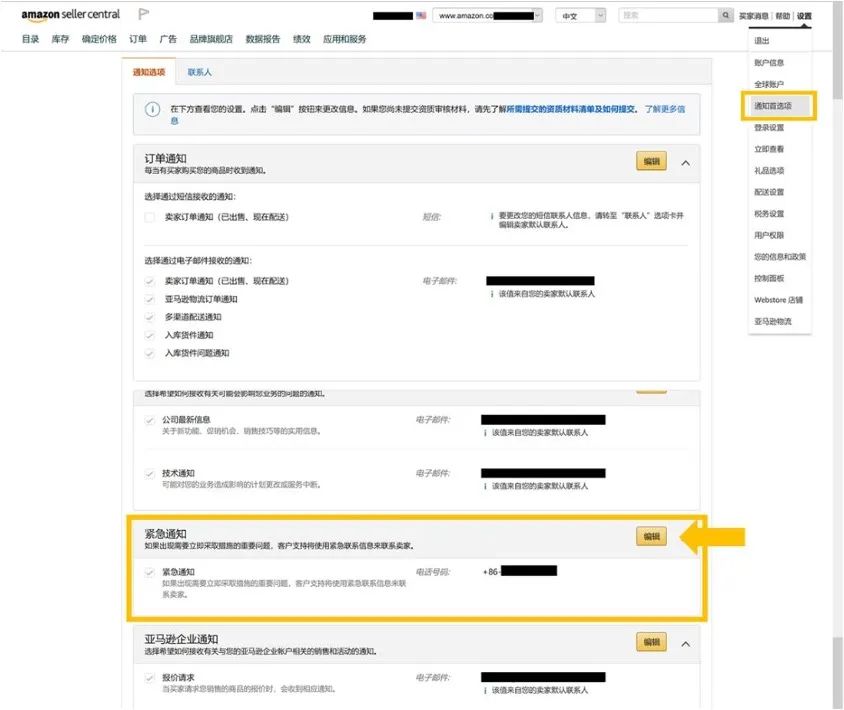
Task: Switch to the 联系人 tab
Action: pyautogui.click(x=200, y=72)
